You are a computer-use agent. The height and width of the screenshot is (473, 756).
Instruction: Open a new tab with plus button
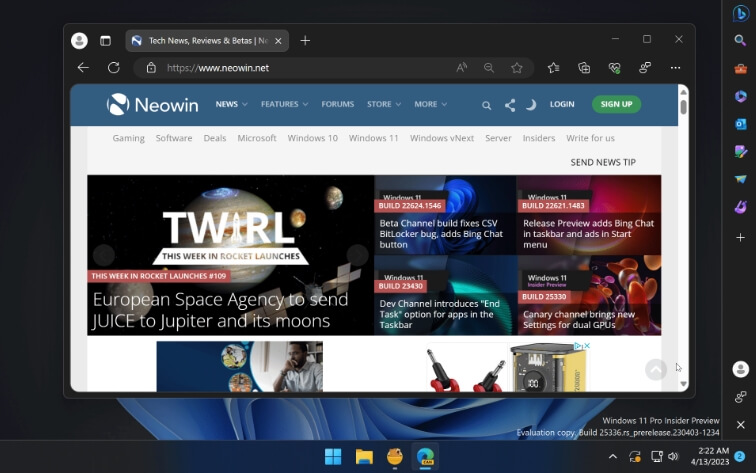pos(305,41)
